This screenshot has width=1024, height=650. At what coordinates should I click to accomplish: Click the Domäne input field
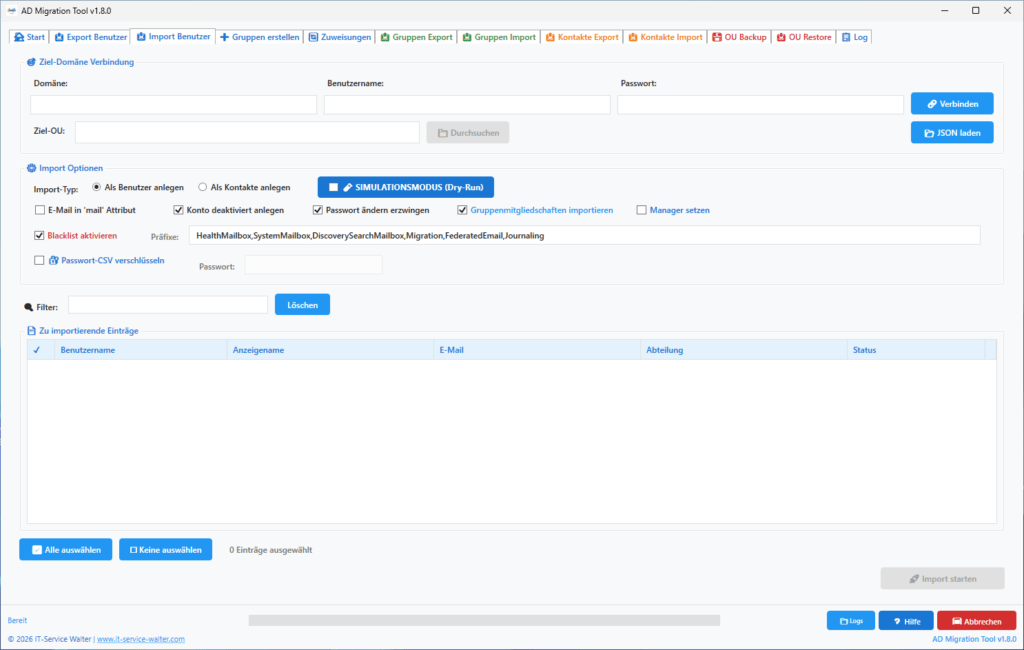pyautogui.click(x=173, y=105)
